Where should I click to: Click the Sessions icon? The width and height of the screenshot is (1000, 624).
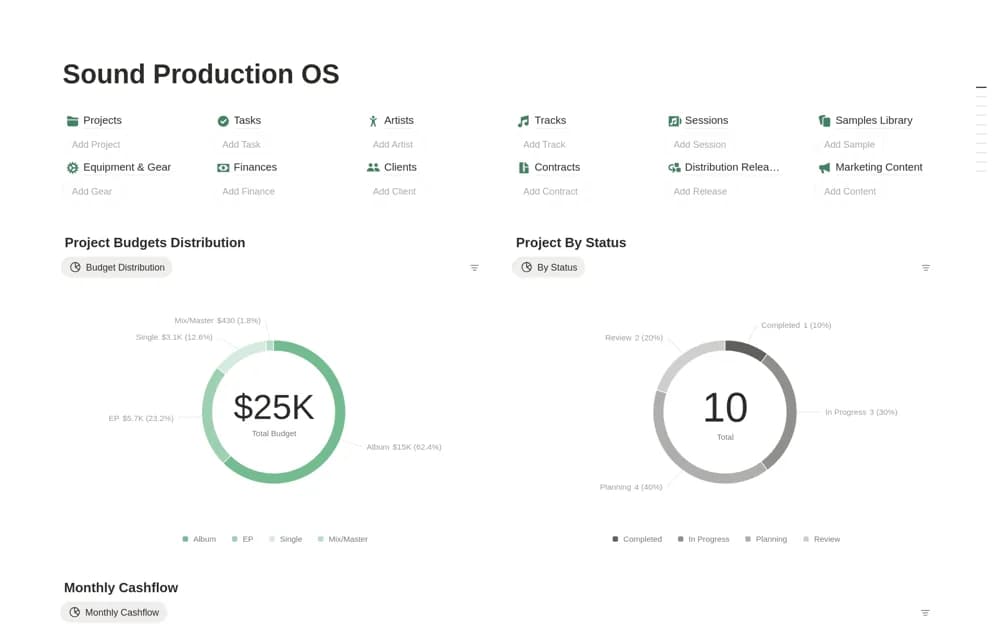[x=674, y=121]
